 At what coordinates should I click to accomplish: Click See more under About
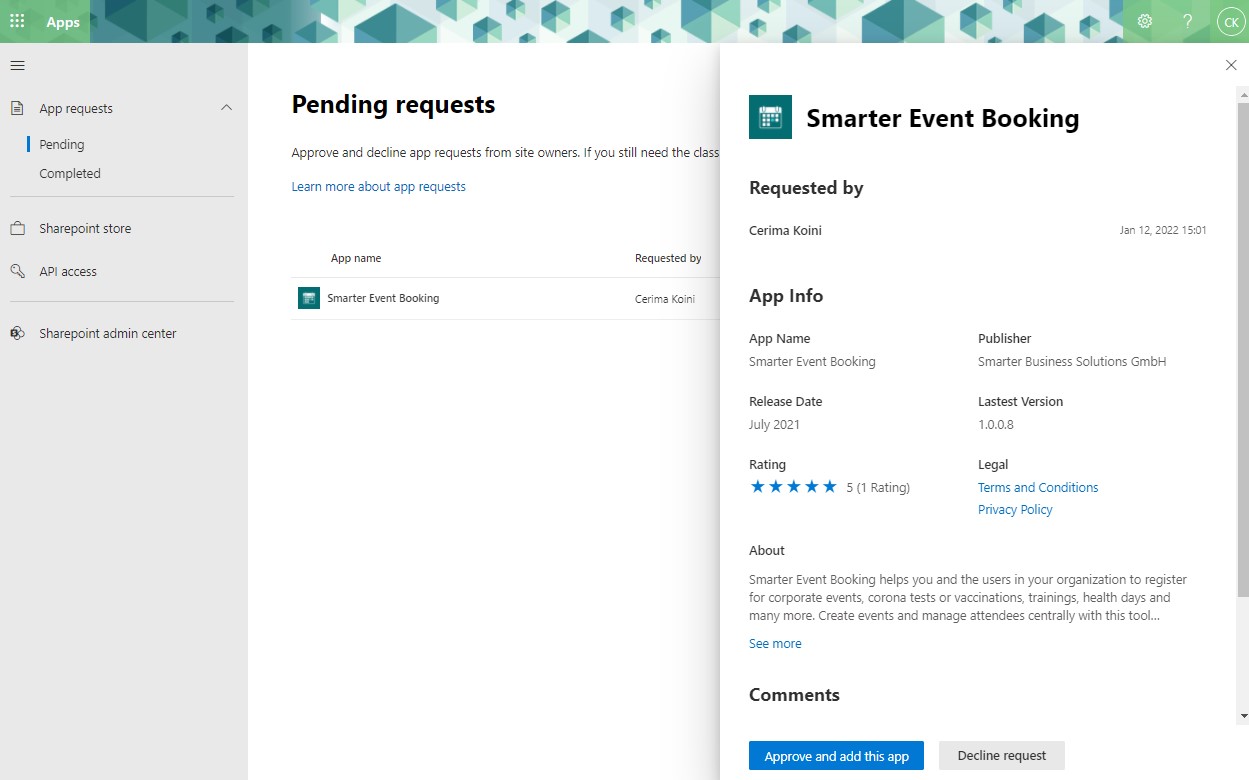pyautogui.click(x=775, y=643)
